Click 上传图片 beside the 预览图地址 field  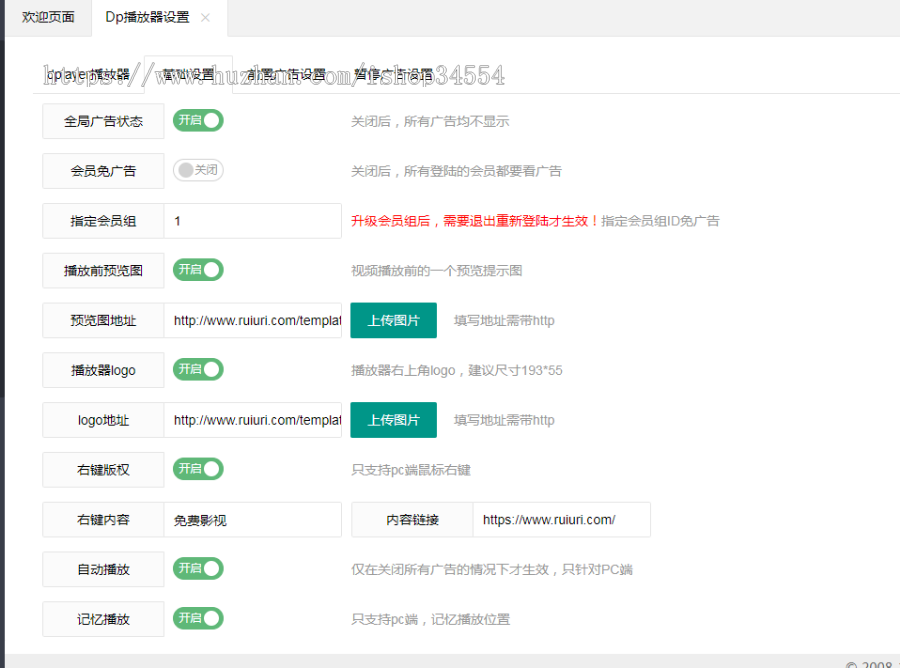[x=393, y=320]
